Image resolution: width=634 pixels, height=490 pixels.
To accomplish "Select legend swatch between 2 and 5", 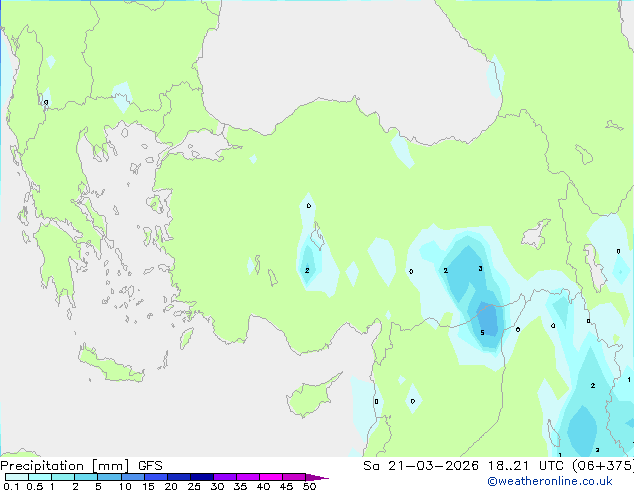I will pyautogui.click(x=86, y=477).
